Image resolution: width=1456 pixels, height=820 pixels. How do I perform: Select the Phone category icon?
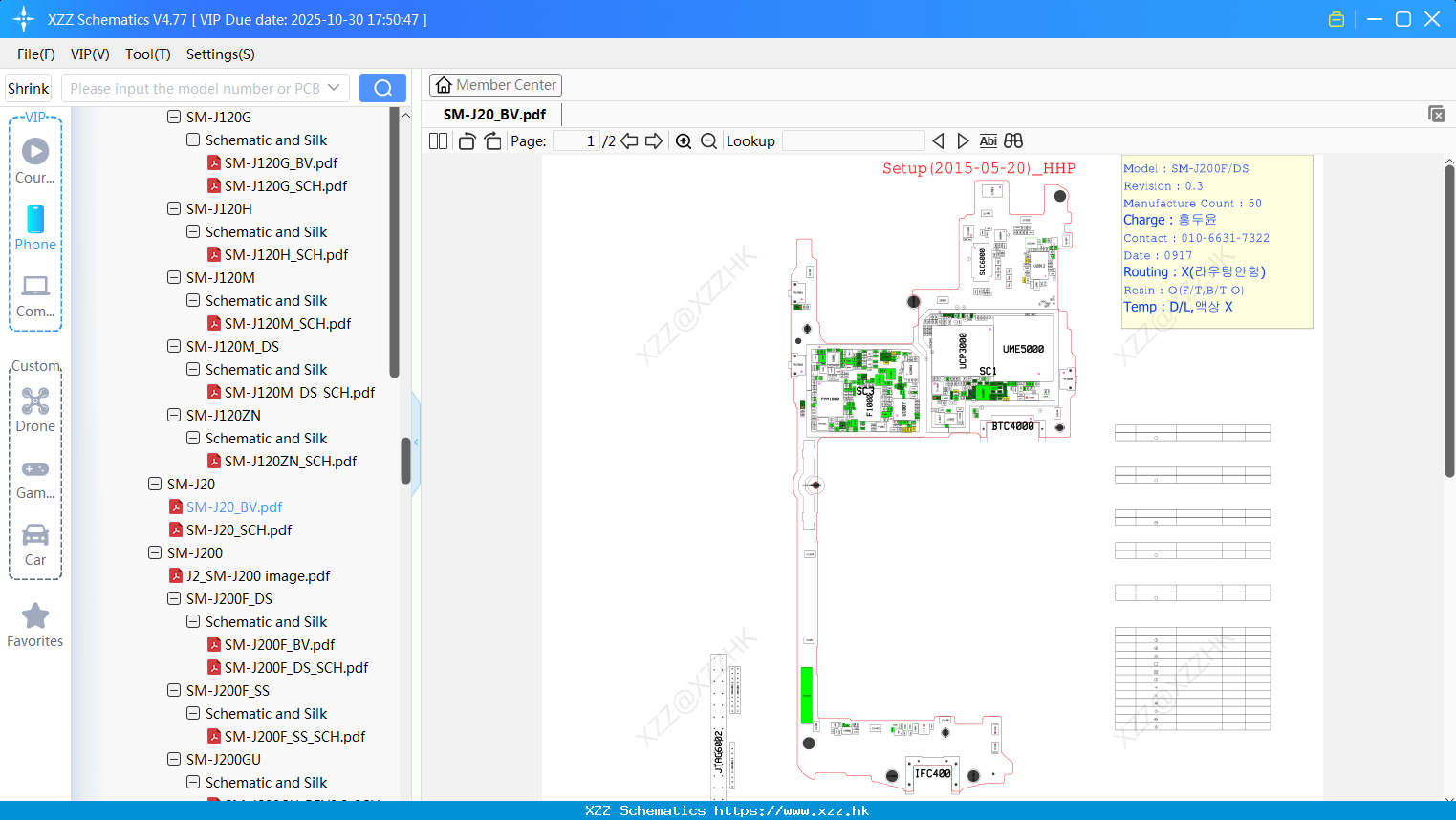[x=35, y=227]
